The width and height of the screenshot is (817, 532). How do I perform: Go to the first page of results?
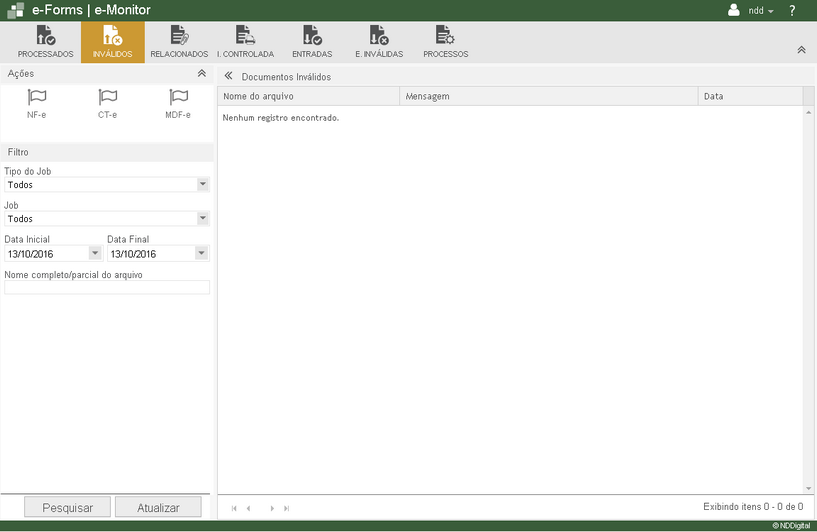(234, 508)
